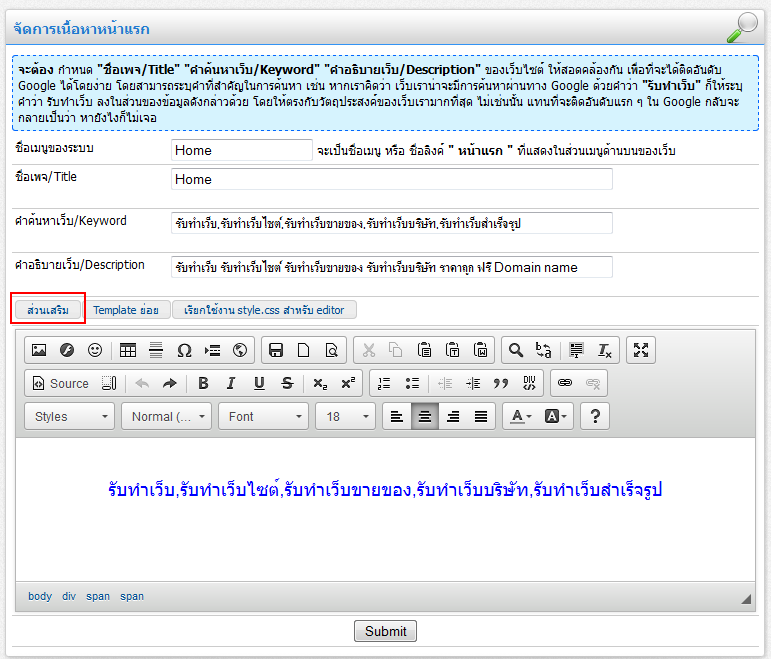771x659 pixels.
Task: Expand the Font dropdown
Action: 264,416
